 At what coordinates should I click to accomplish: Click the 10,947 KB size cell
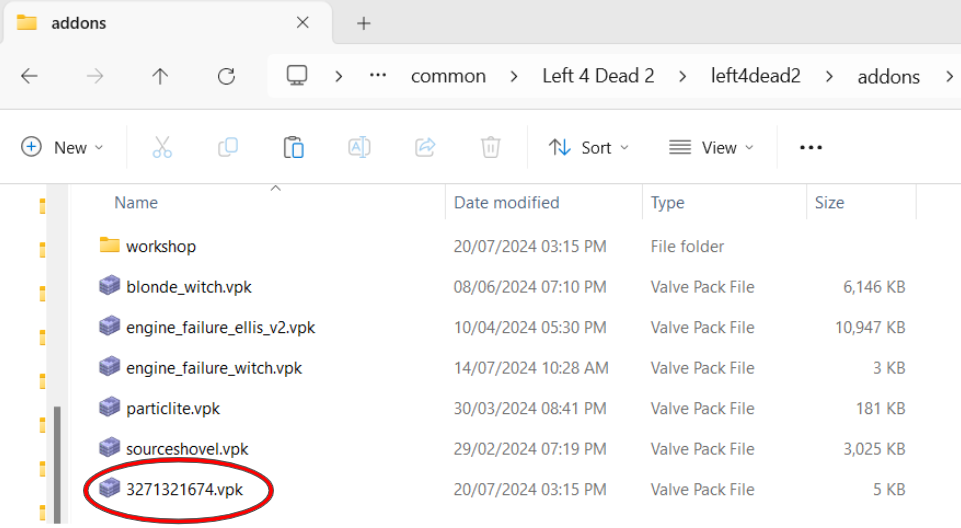870,327
